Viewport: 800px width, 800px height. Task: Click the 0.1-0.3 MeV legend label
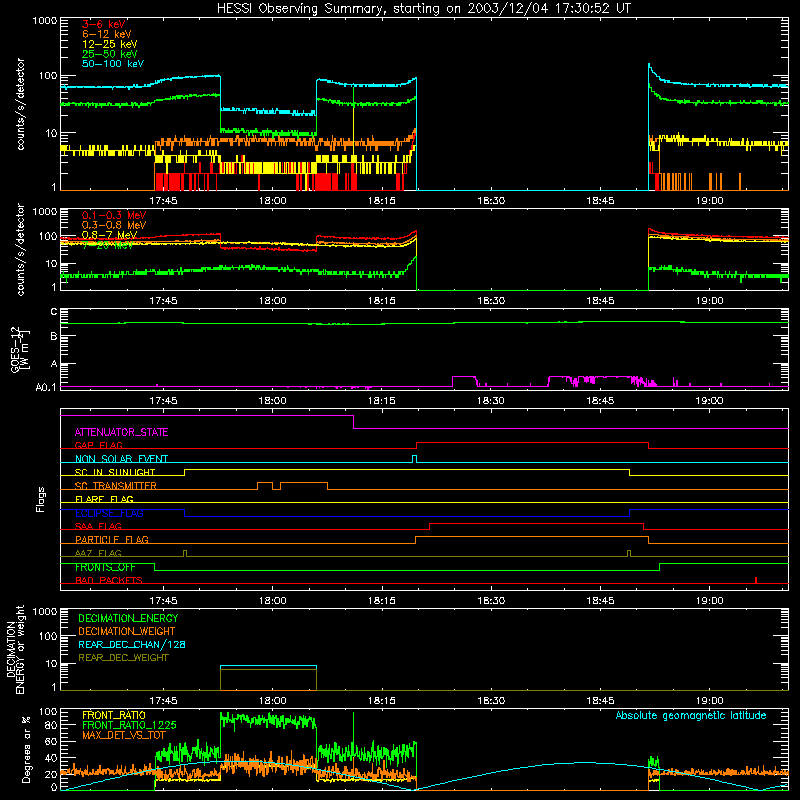[x=114, y=215]
